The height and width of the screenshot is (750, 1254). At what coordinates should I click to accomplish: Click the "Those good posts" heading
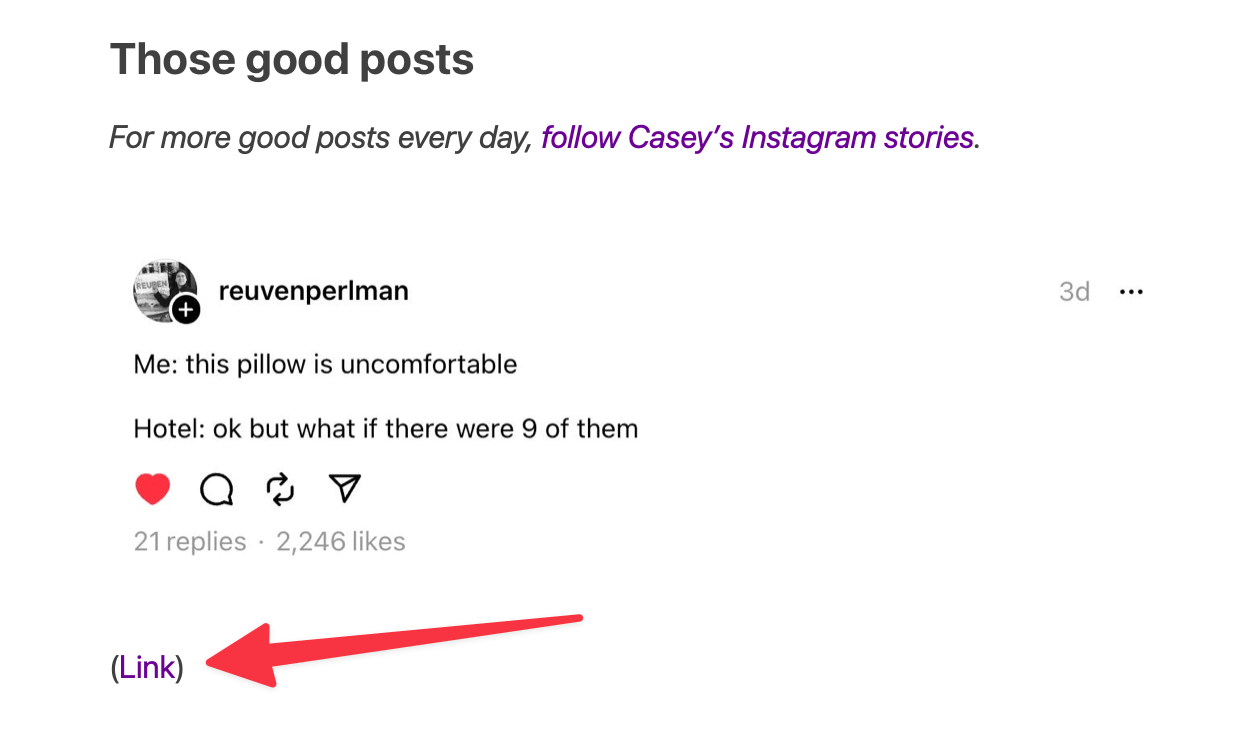[x=291, y=60]
